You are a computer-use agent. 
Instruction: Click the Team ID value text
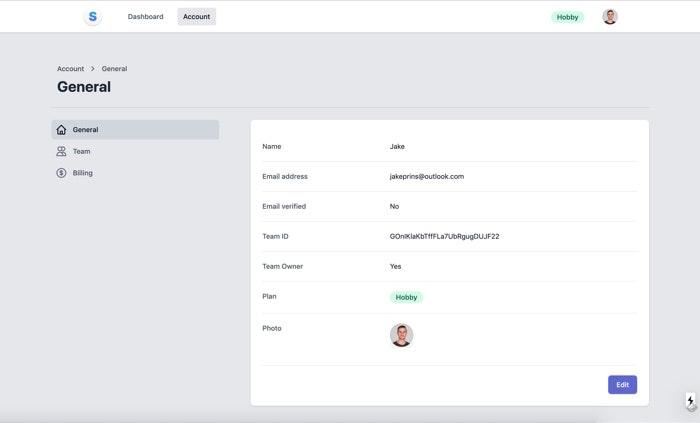click(x=444, y=237)
